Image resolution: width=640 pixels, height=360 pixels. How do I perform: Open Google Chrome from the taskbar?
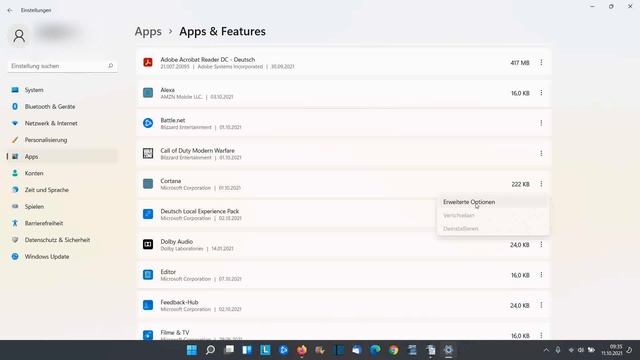(393, 350)
